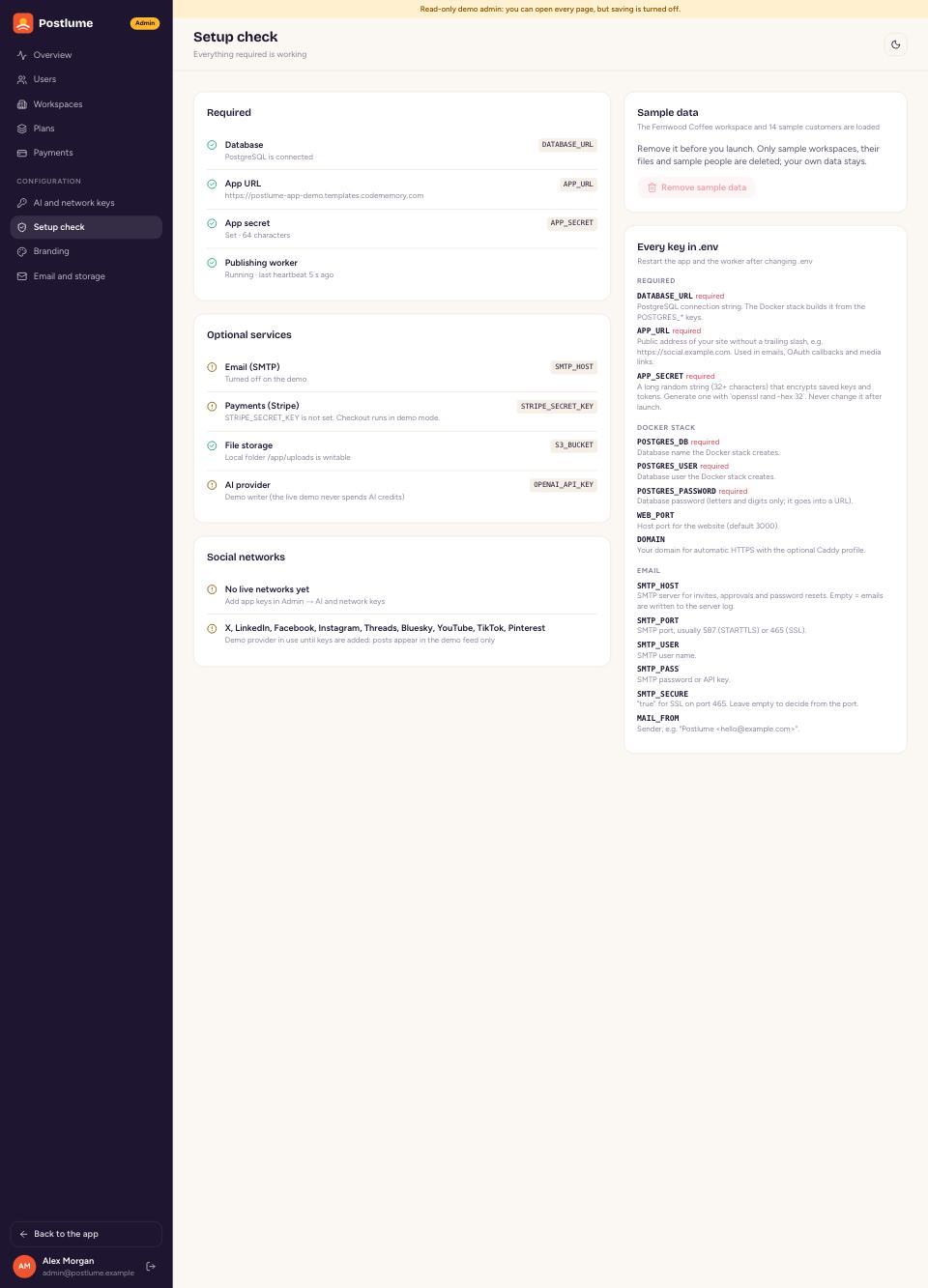Click the File storage check status icon
Viewport: 928px width, 1288px height.
tap(212, 445)
